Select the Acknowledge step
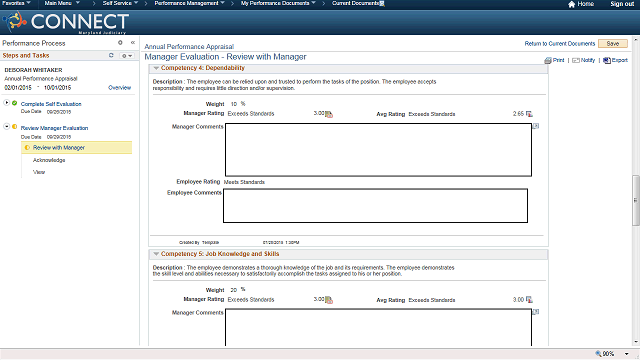The width and height of the screenshot is (640, 360). point(49,160)
